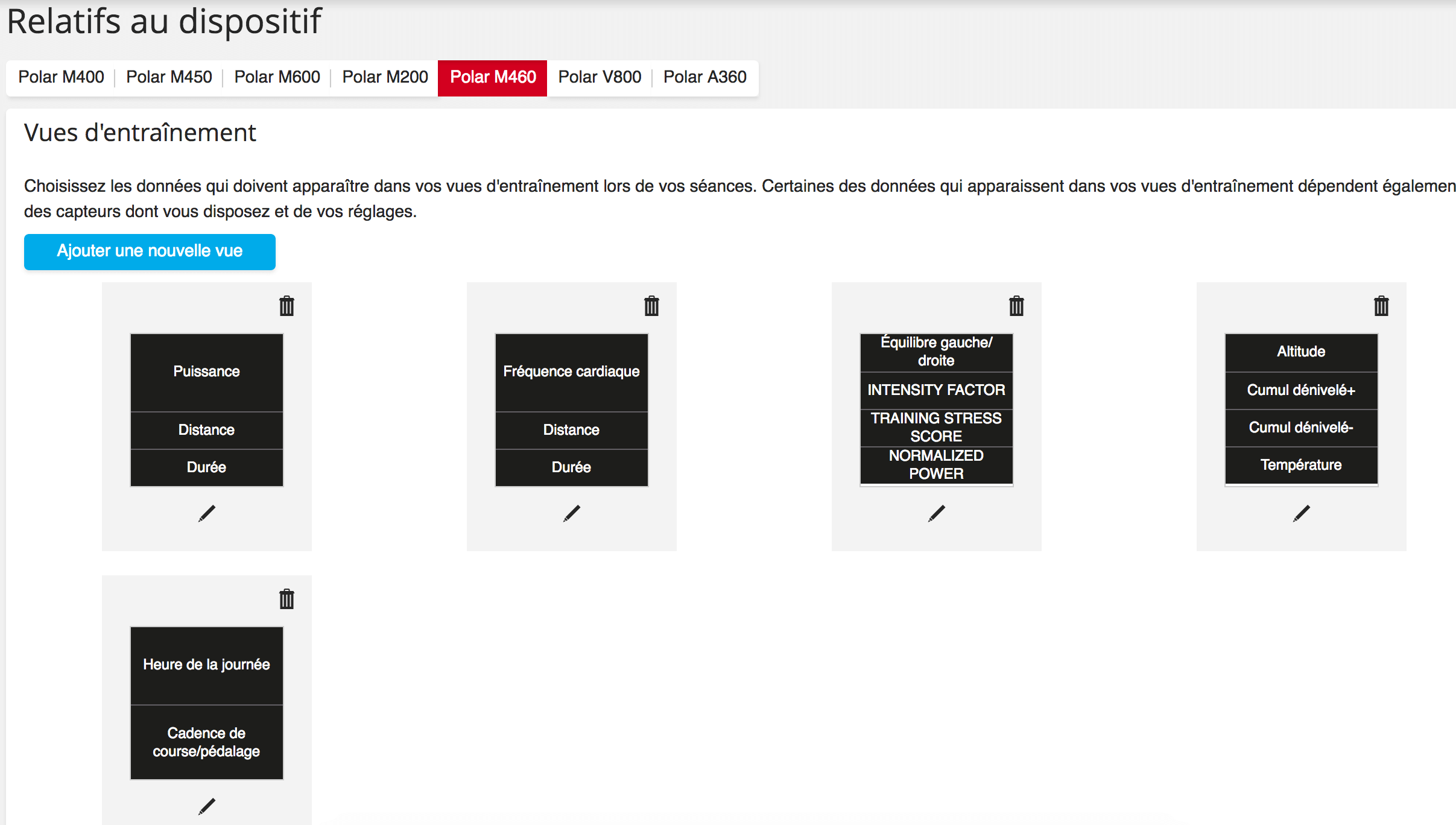Image resolution: width=1456 pixels, height=825 pixels.
Task: Select Durée field in Puissance view
Action: (207, 467)
